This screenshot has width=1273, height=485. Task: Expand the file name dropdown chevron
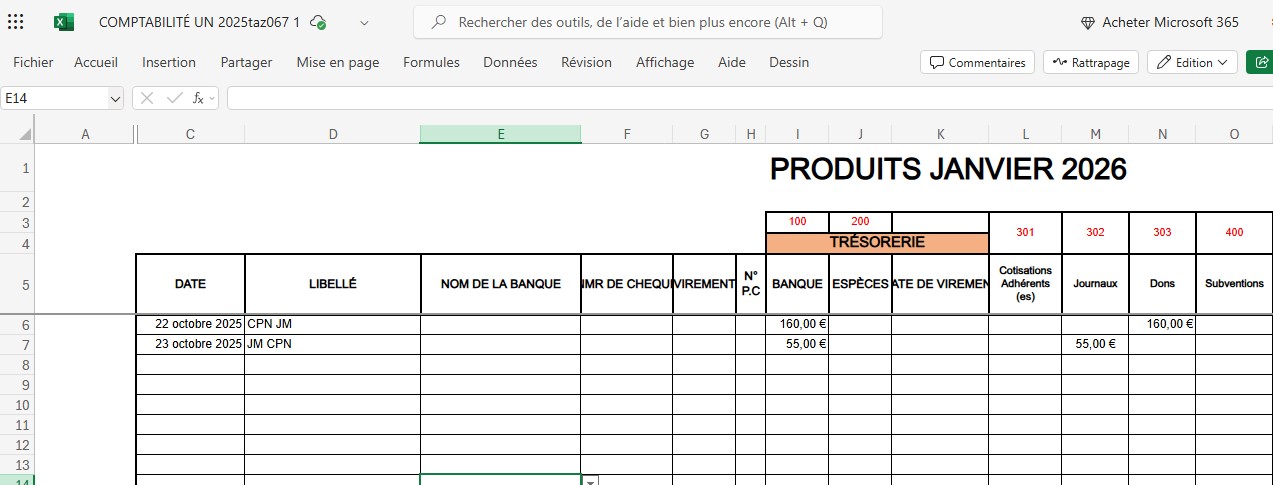[364, 22]
